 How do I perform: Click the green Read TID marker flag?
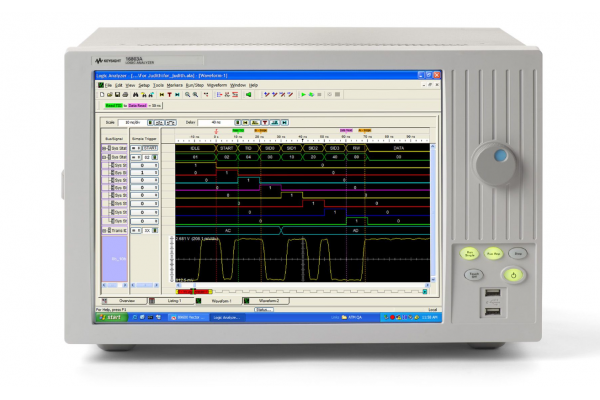[x=238, y=131]
